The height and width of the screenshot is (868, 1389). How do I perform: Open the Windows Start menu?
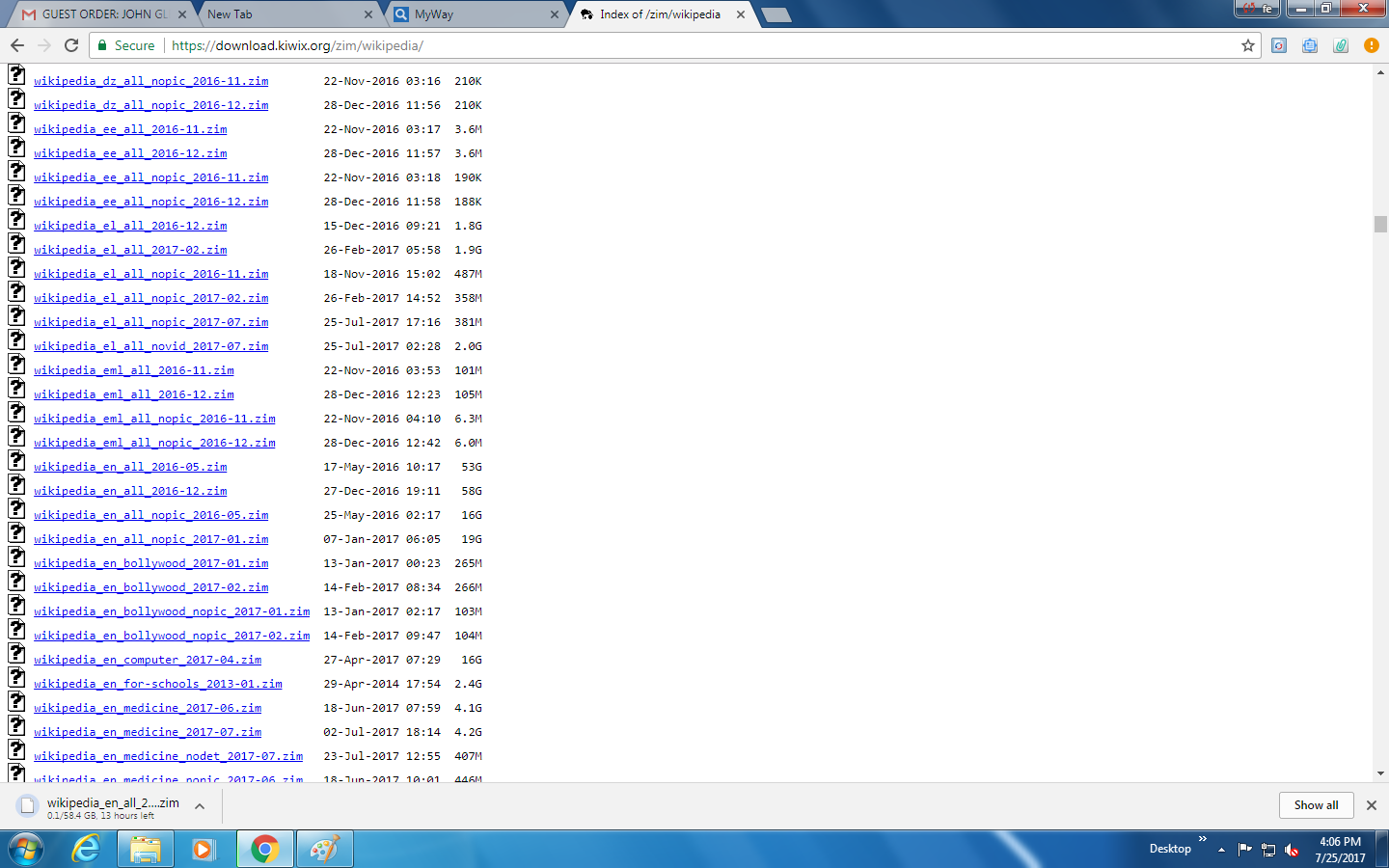(x=26, y=849)
